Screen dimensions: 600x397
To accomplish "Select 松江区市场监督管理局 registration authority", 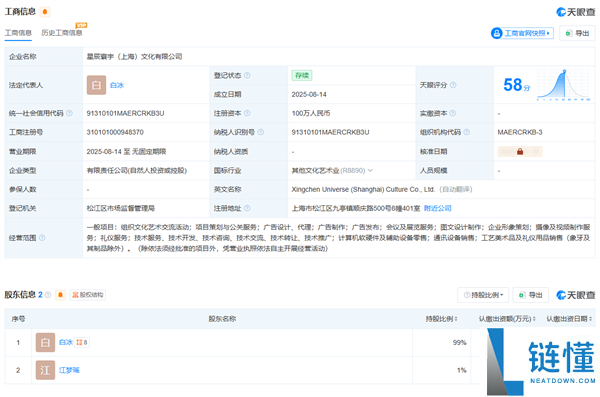I will (x=121, y=208).
